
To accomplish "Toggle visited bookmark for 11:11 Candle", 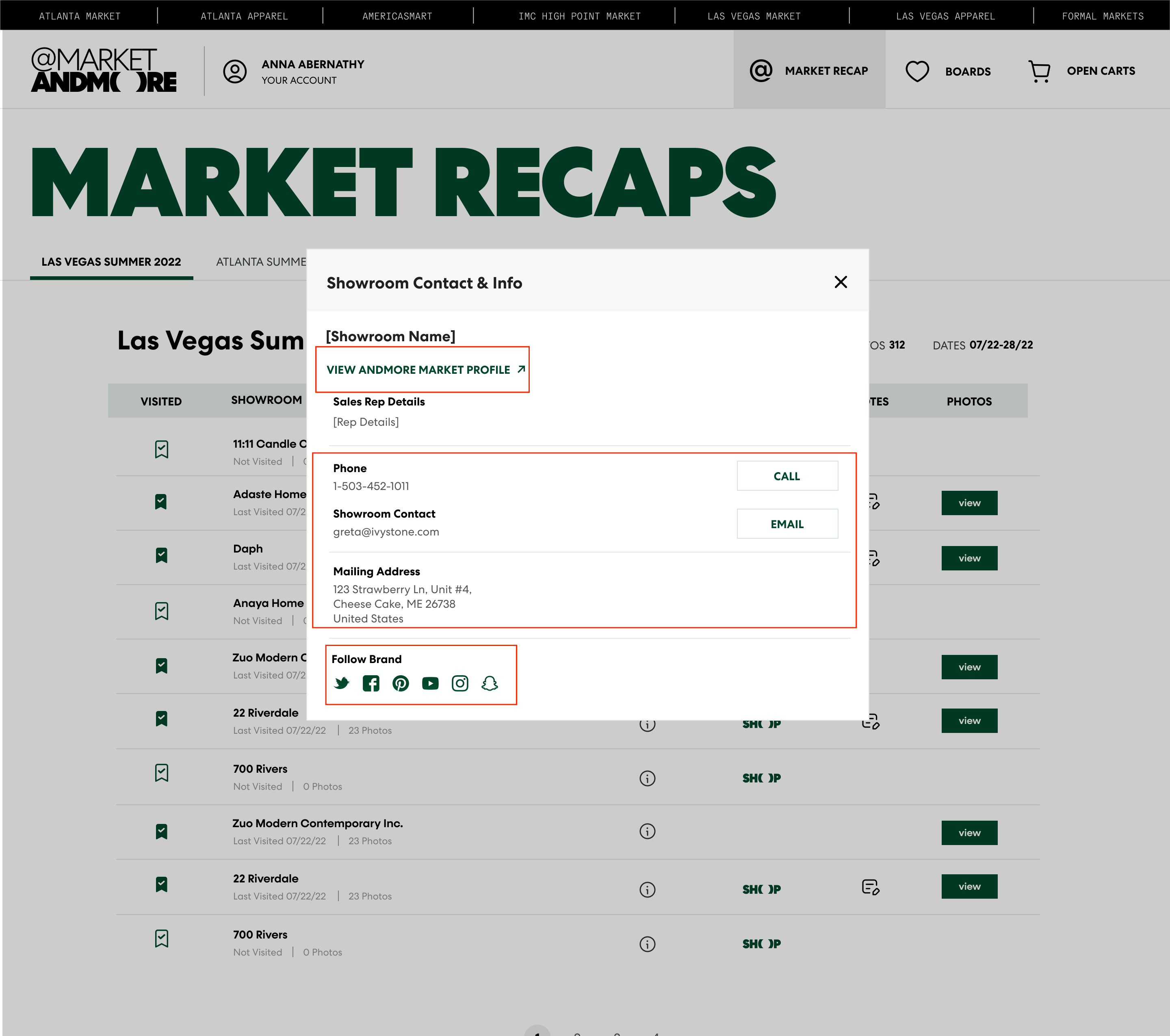I will [161, 449].
